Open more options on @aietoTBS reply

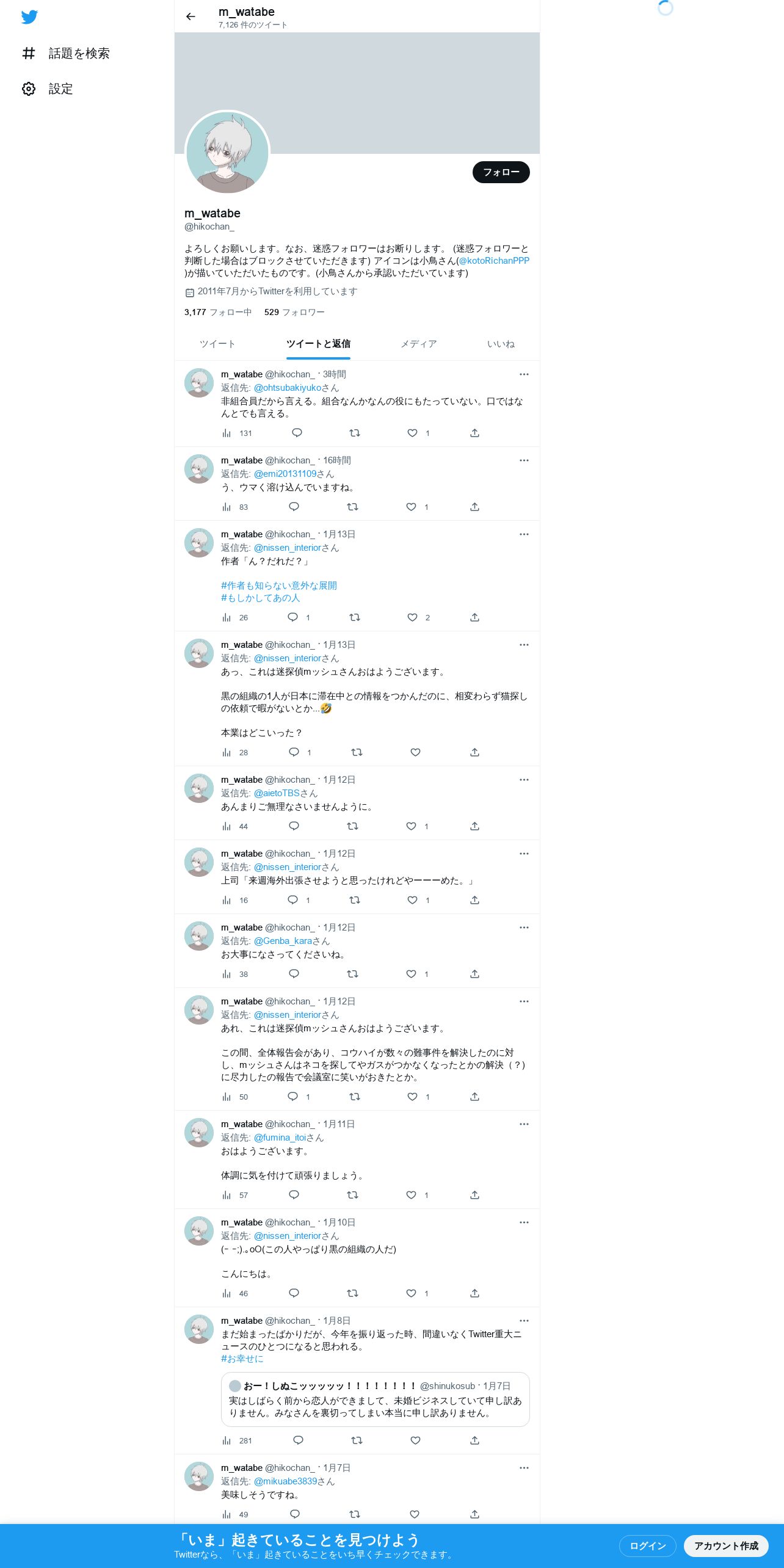pos(524,780)
